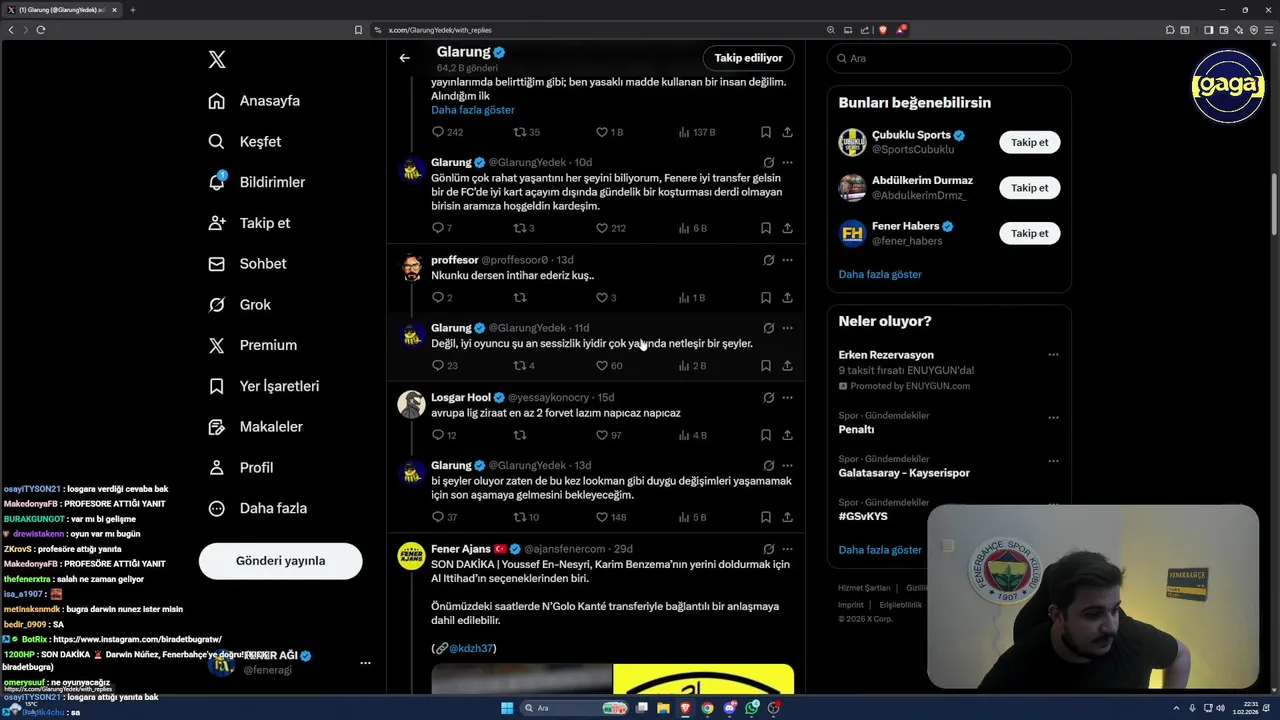Open the @kdzh37 mention link
The height and width of the screenshot is (720, 1280).
pyautogui.click(x=471, y=648)
